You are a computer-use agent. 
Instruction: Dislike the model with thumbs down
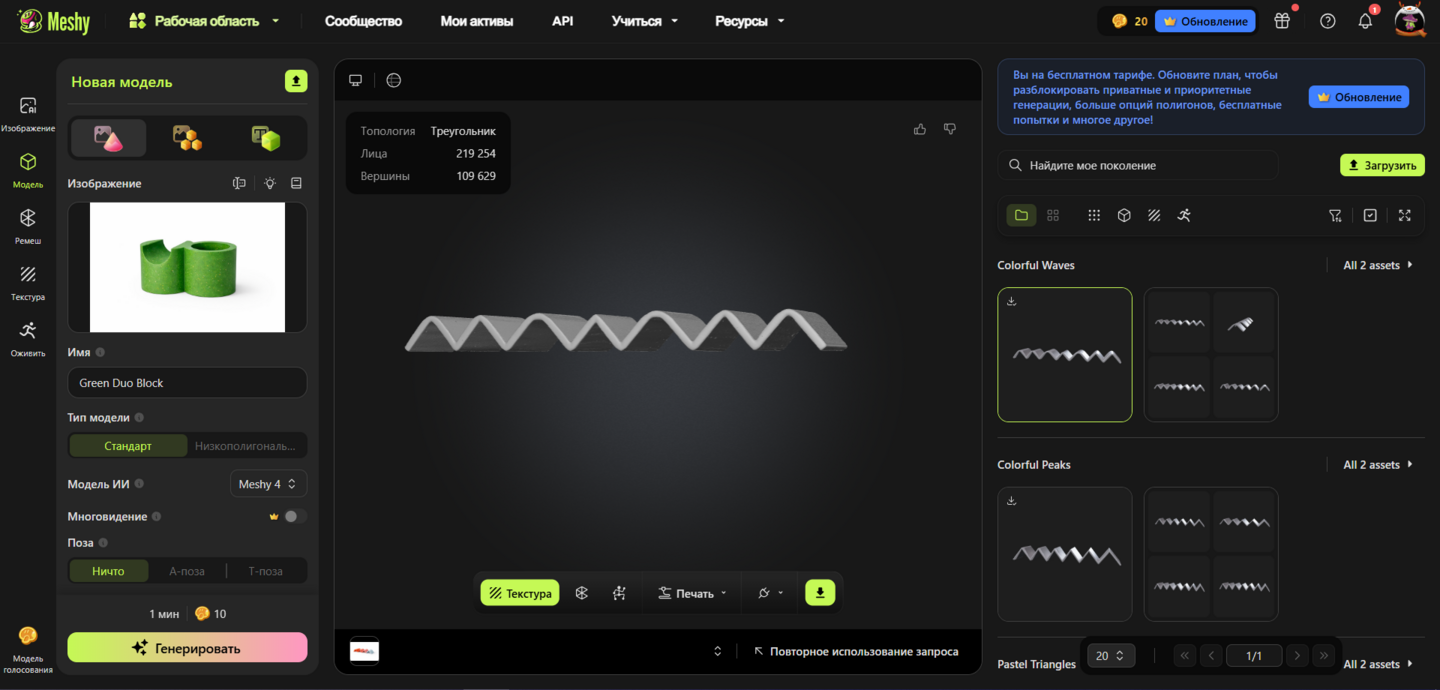click(x=950, y=129)
